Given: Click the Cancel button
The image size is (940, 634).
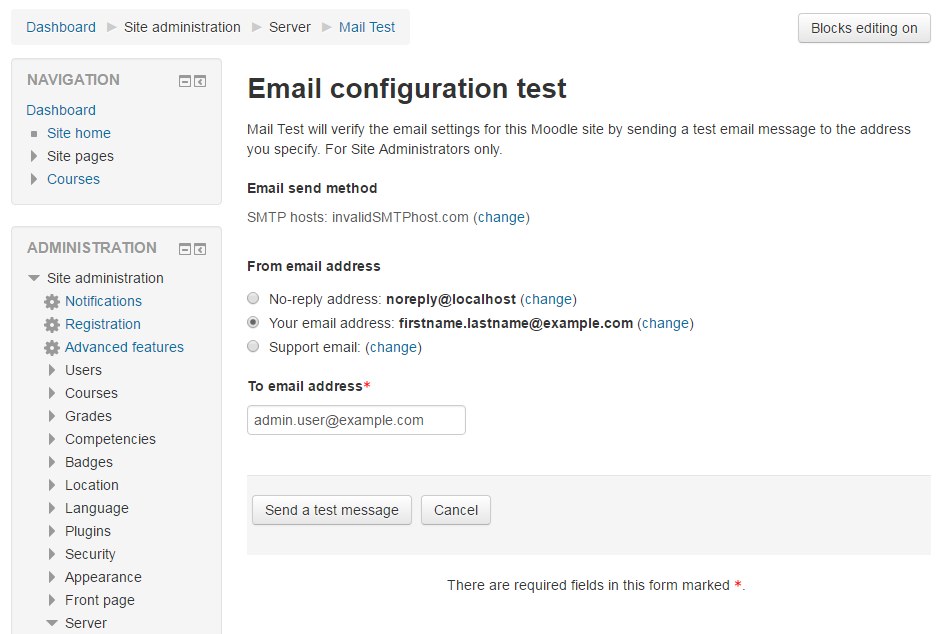Looking at the screenshot, I should pyautogui.click(x=456, y=510).
